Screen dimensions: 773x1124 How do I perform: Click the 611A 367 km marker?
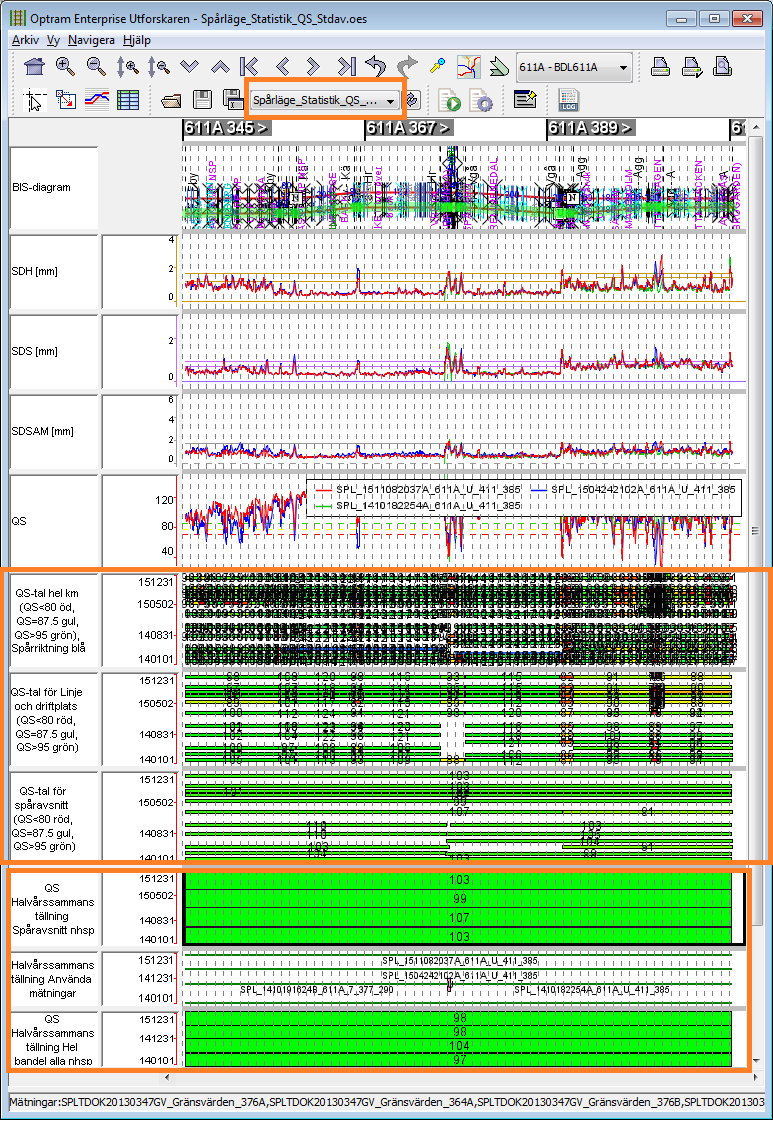[x=408, y=128]
